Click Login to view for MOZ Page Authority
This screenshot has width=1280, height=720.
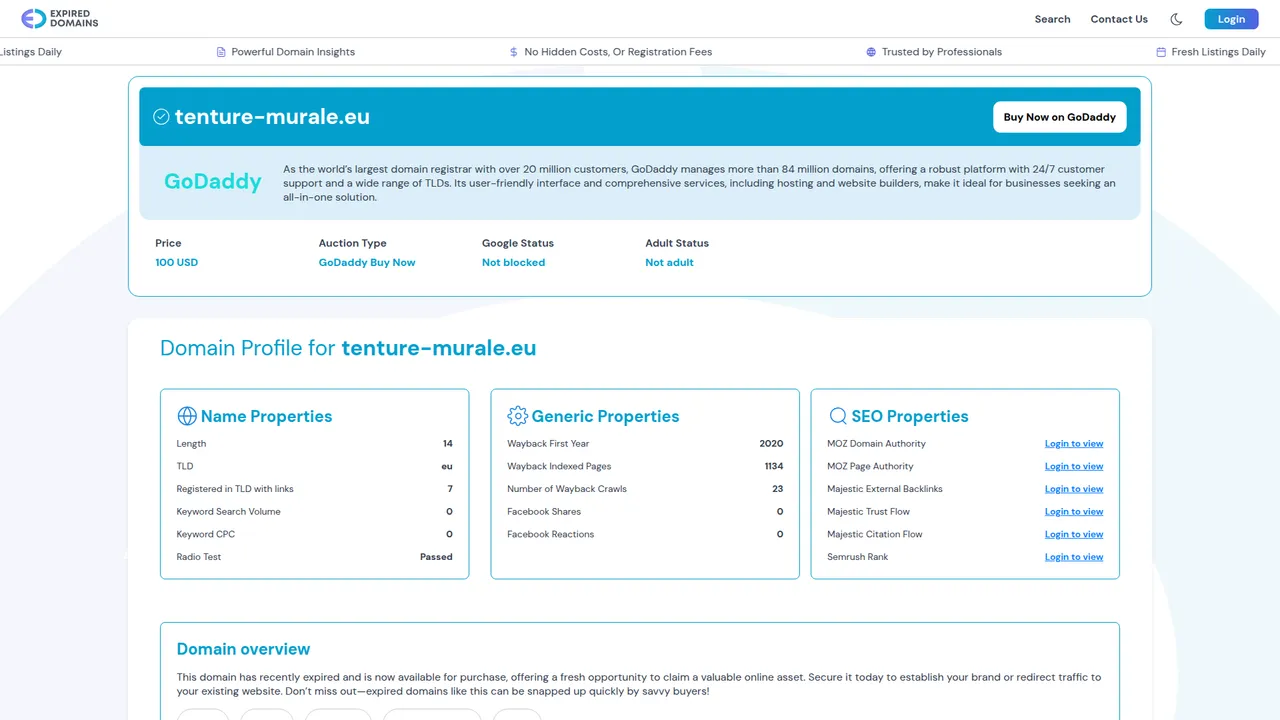point(1074,467)
